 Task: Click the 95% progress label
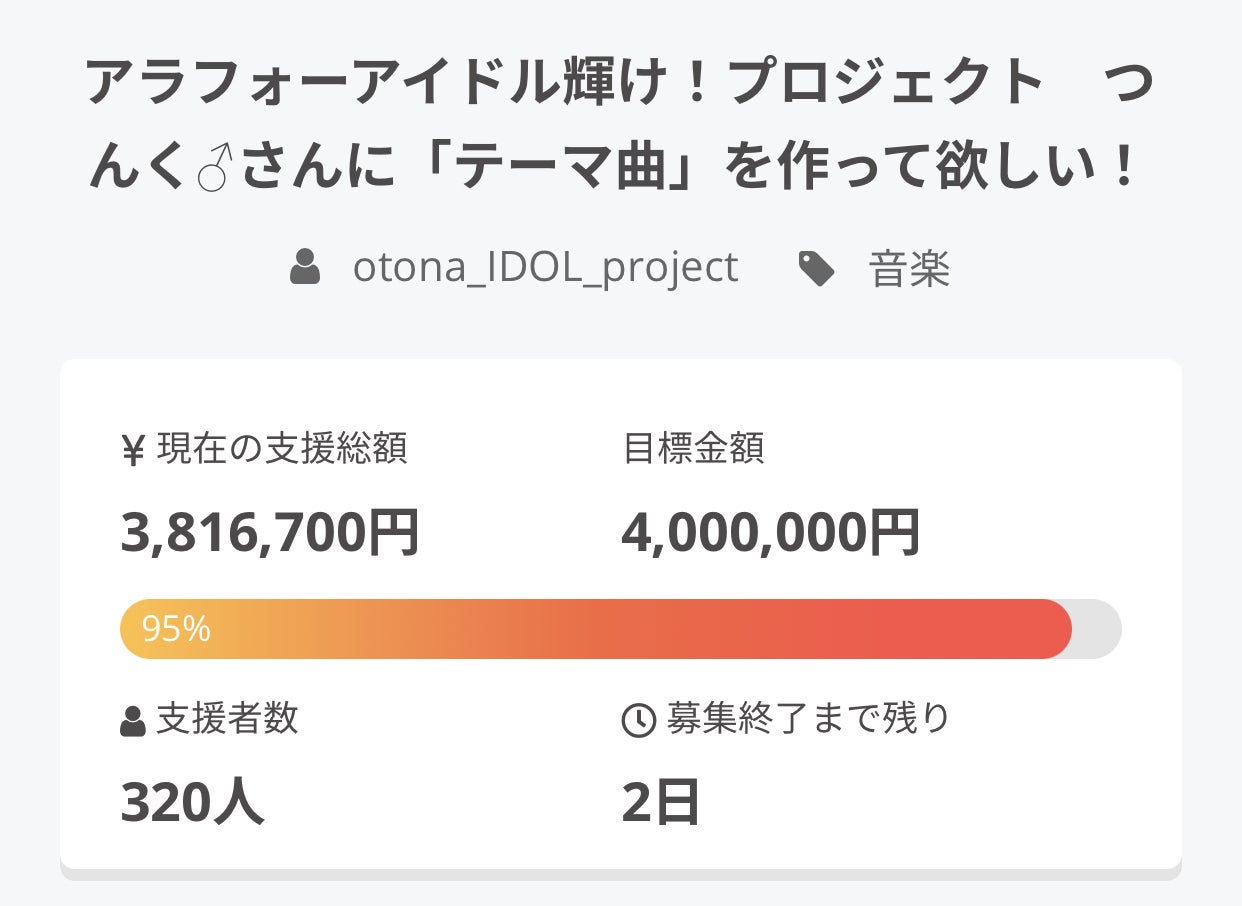point(176,629)
